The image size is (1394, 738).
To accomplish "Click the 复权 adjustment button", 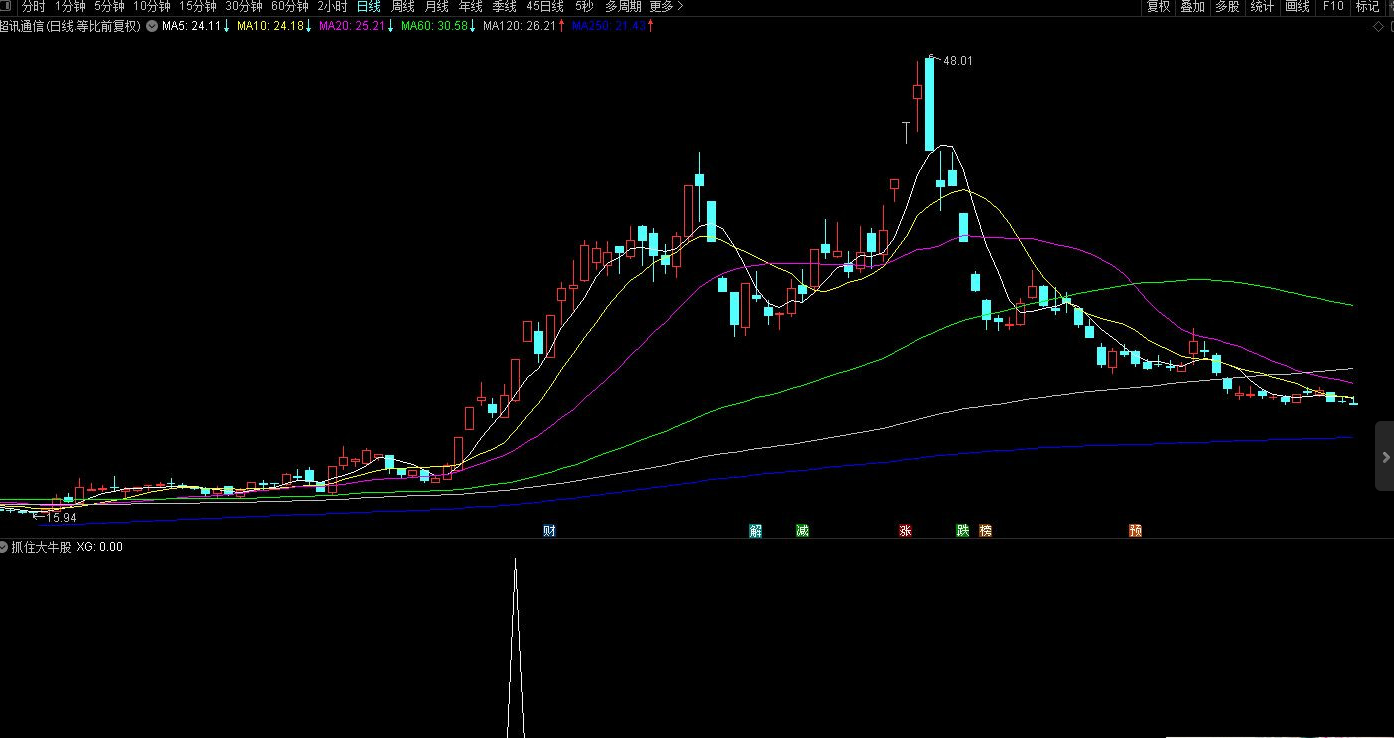I will (1158, 7).
